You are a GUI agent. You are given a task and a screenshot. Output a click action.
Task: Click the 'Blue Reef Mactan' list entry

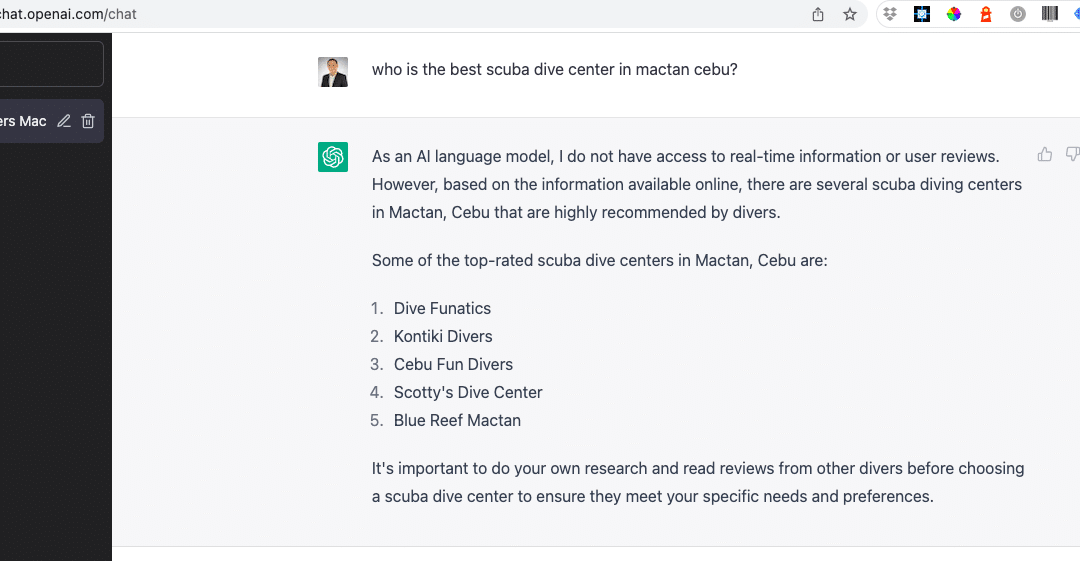pos(457,420)
